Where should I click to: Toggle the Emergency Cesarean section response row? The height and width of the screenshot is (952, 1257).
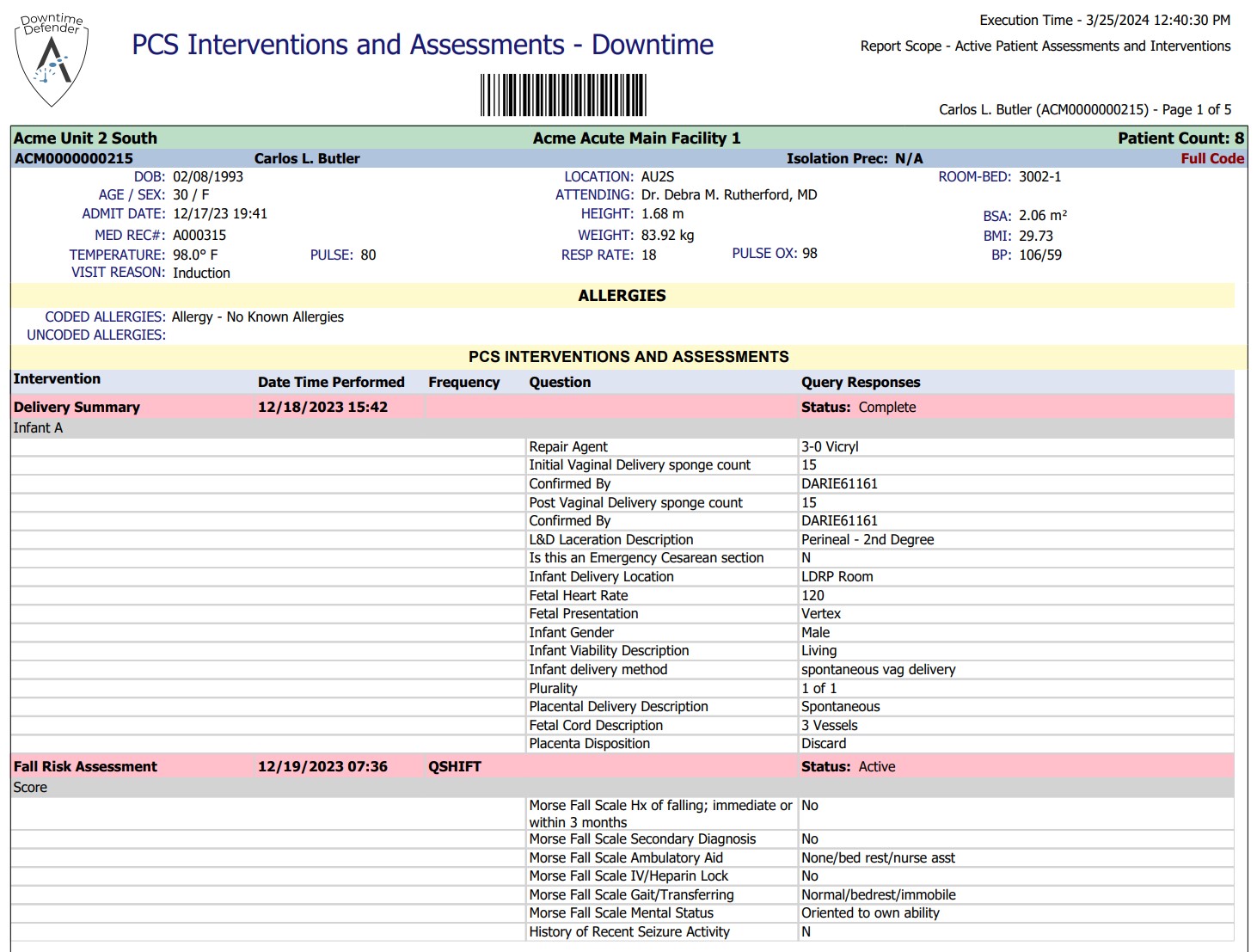[646, 557]
